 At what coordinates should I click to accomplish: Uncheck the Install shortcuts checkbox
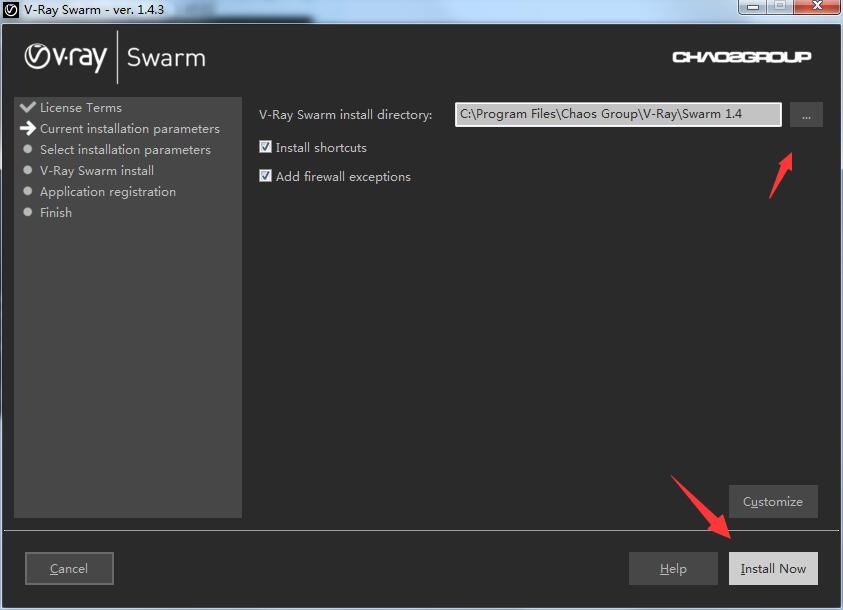pos(265,147)
